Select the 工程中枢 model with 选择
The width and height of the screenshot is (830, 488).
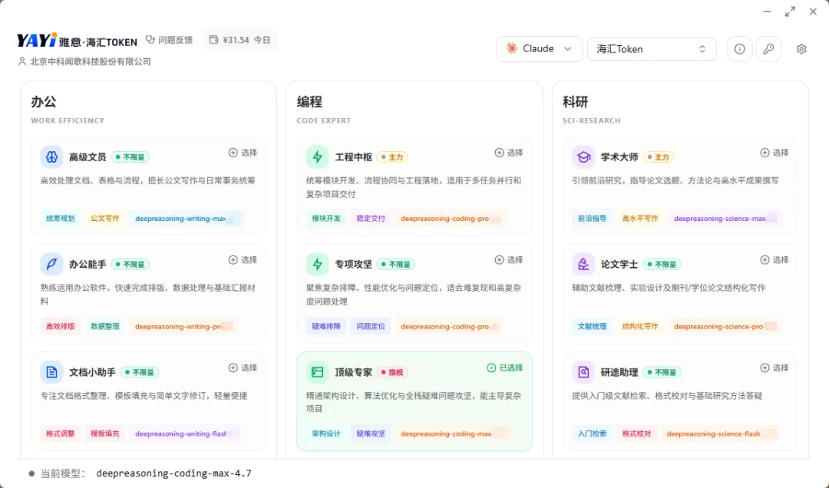click(509, 152)
